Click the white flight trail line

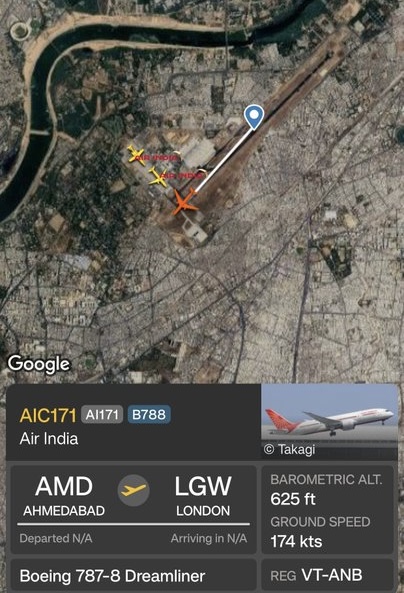click(x=224, y=160)
